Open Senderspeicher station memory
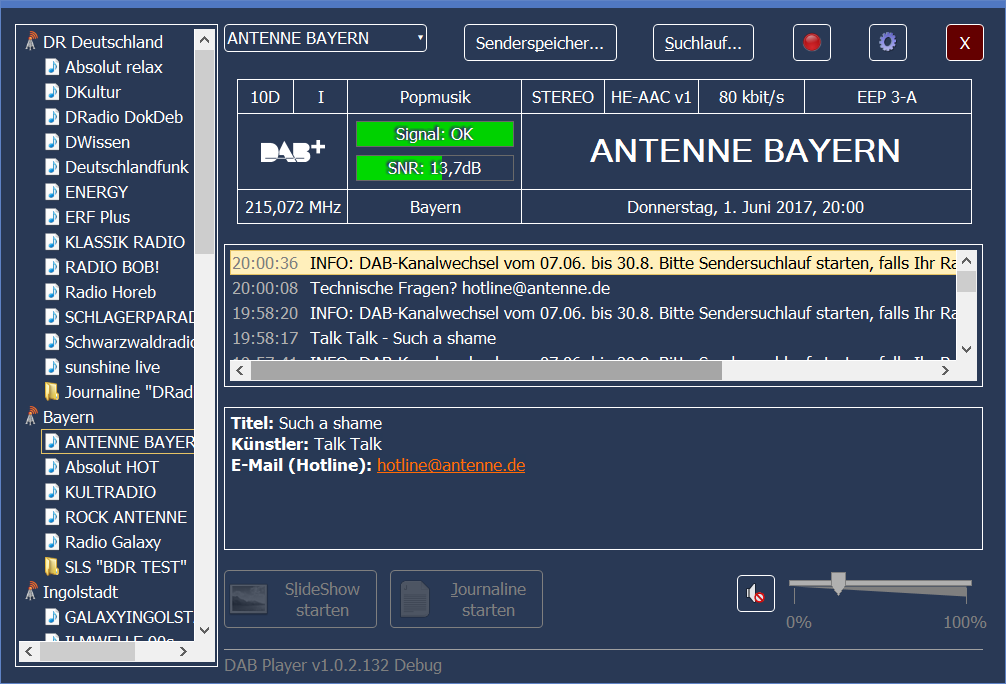The width and height of the screenshot is (1006, 684). click(x=540, y=43)
